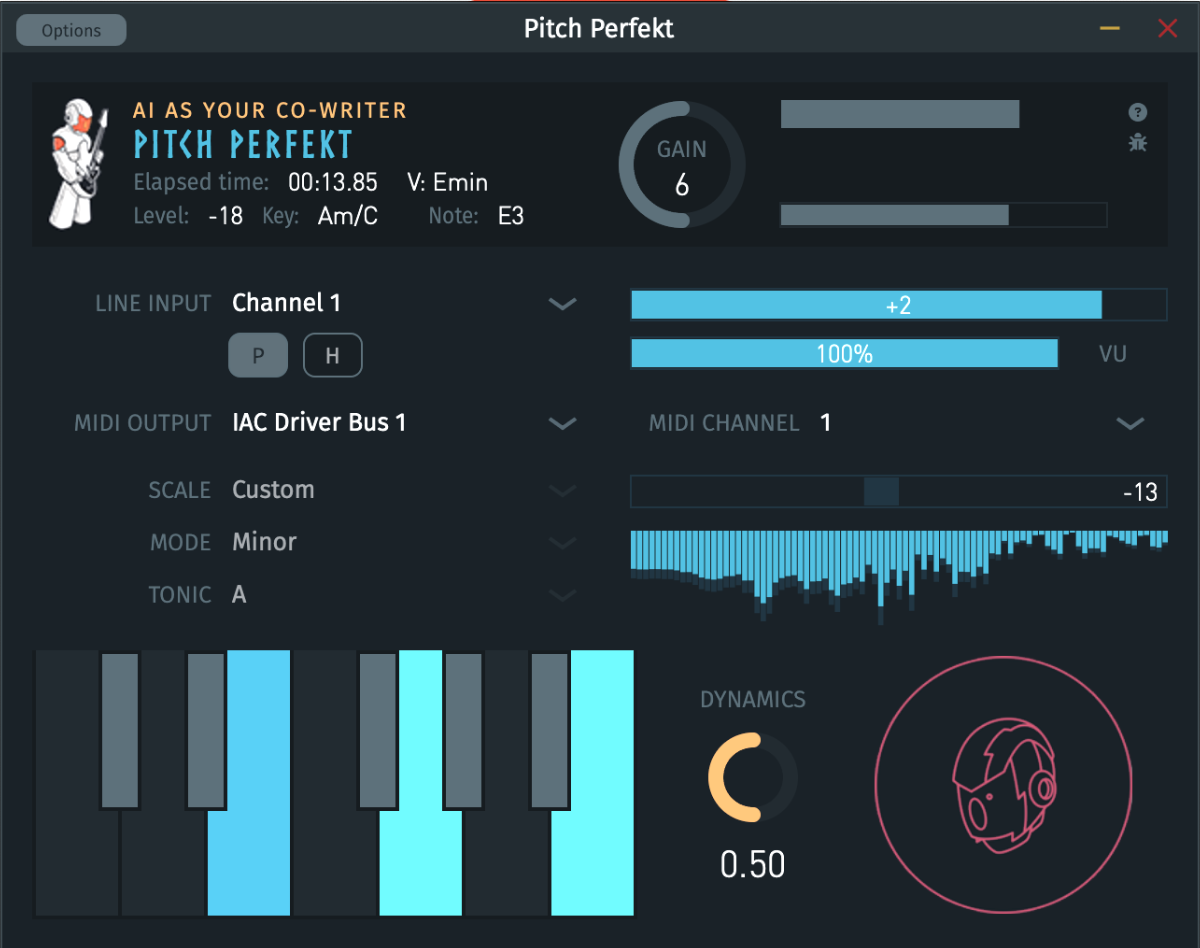Image resolution: width=1200 pixels, height=948 pixels.
Task: Select the Minor mode value
Action: pyautogui.click(x=265, y=542)
